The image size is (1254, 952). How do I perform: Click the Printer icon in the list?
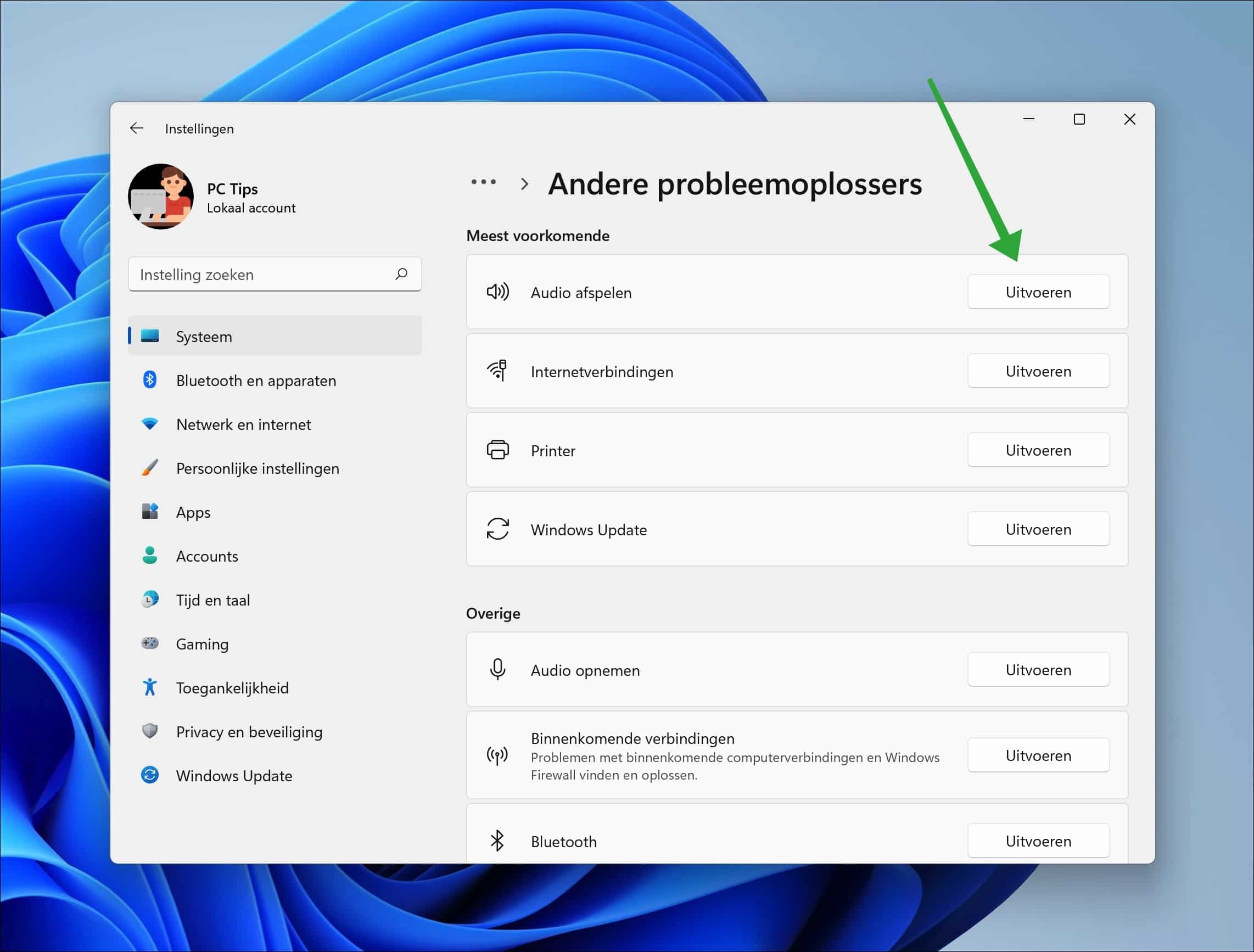click(497, 450)
